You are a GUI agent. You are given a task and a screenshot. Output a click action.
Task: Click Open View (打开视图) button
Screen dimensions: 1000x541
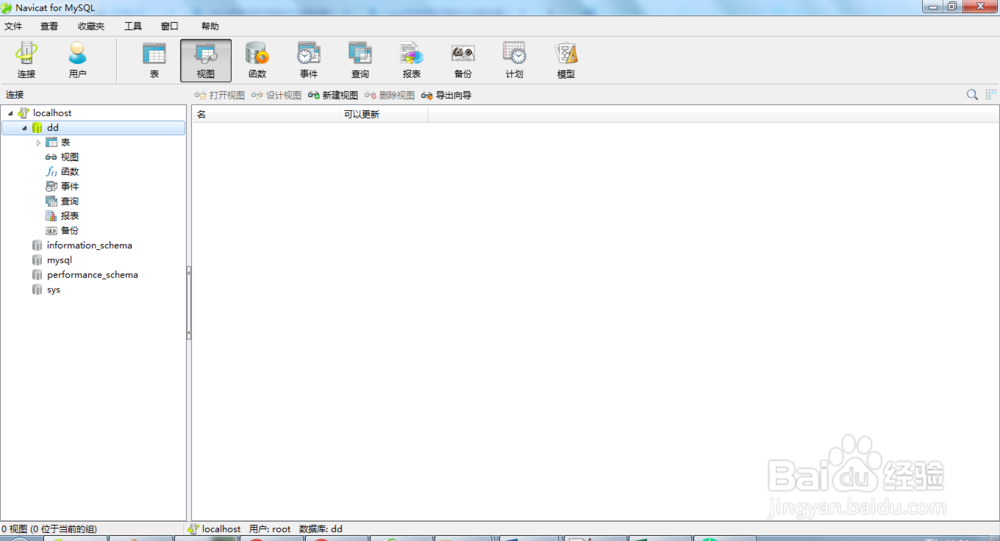[219, 95]
